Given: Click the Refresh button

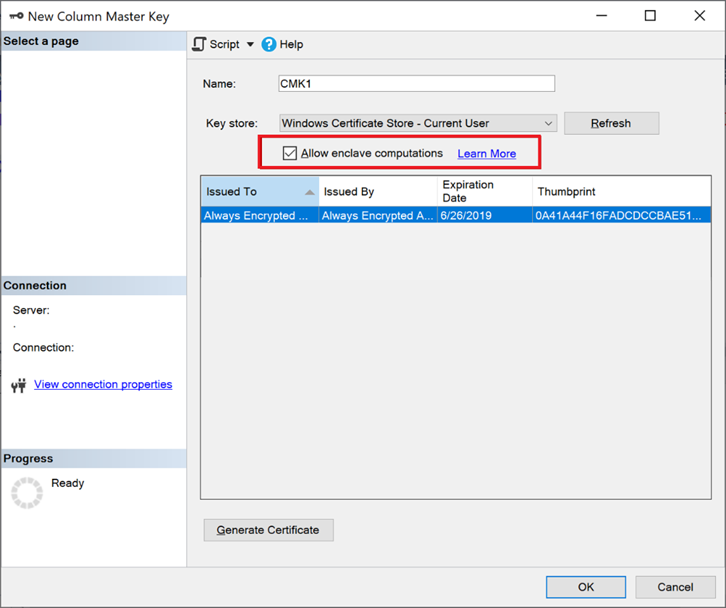Looking at the screenshot, I should pyautogui.click(x=611, y=123).
